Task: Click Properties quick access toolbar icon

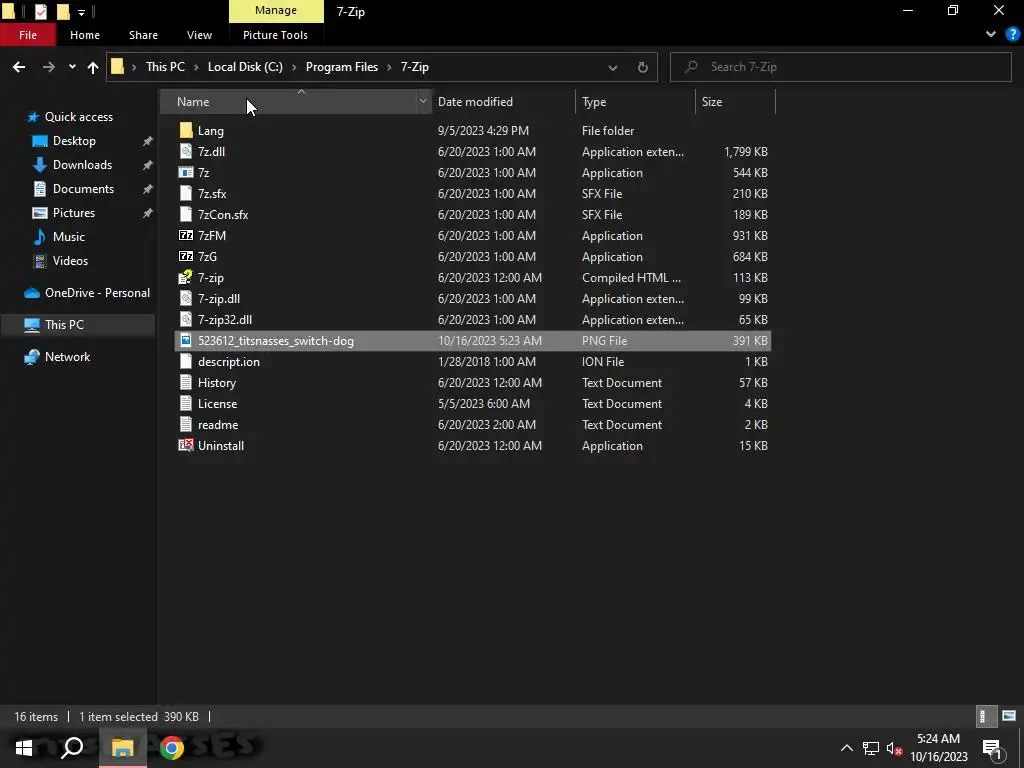Action: 40,11
